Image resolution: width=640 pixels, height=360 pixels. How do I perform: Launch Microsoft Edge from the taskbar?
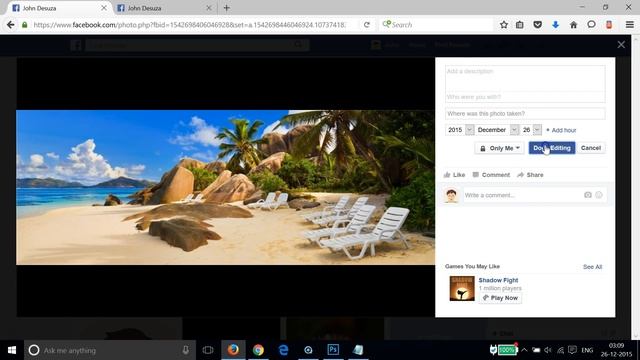(x=283, y=350)
